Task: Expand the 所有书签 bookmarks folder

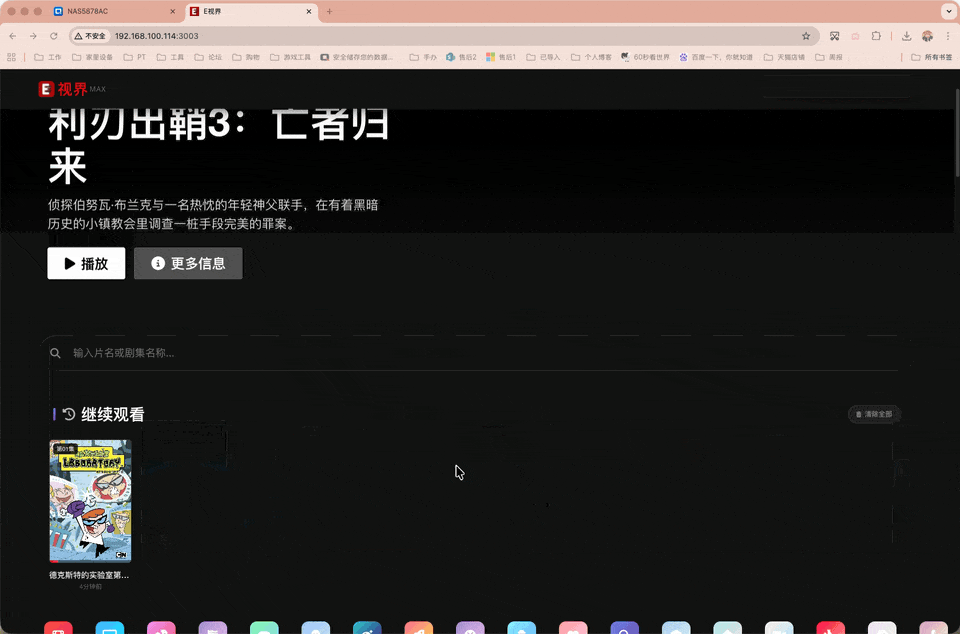Action: point(932,57)
